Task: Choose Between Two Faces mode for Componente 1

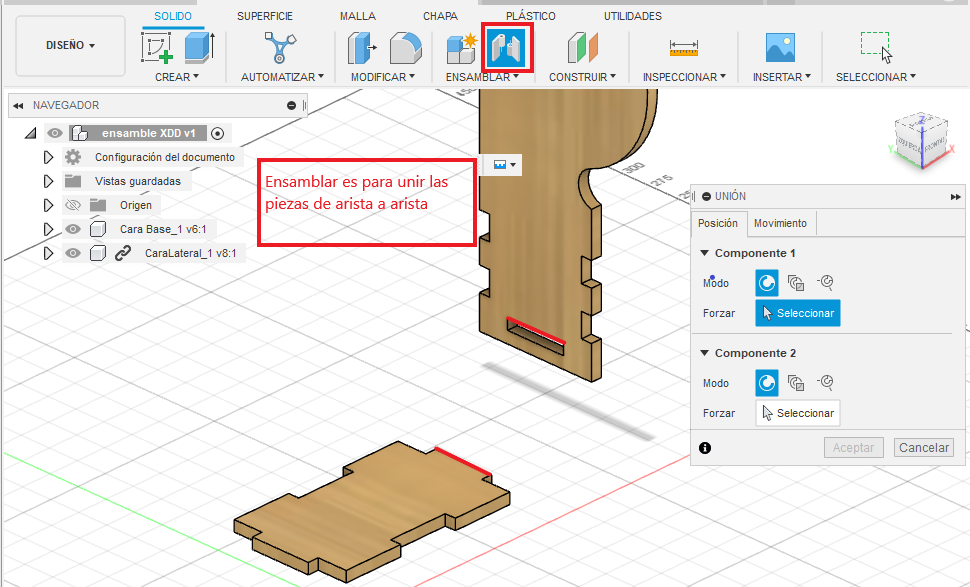Action: point(796,283)
